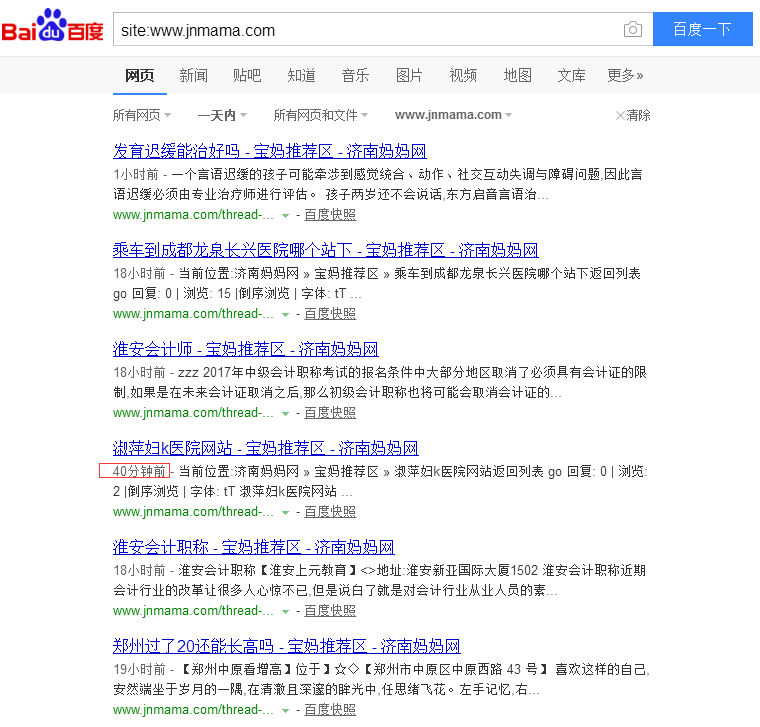The image size is (760, 727).
Task: Open result 淑萍妇k医院网站 - 宝妈推荐区
Action: tap(266, 448)
